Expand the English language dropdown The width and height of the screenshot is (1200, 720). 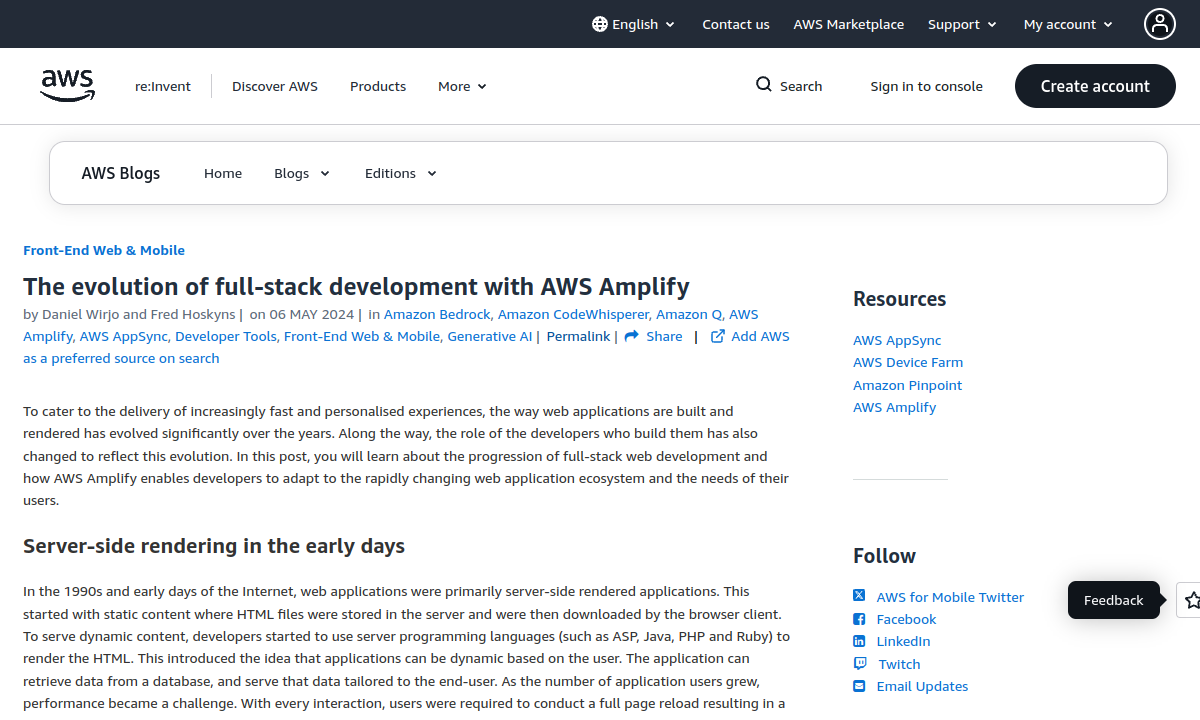click(x=635, y=24)
